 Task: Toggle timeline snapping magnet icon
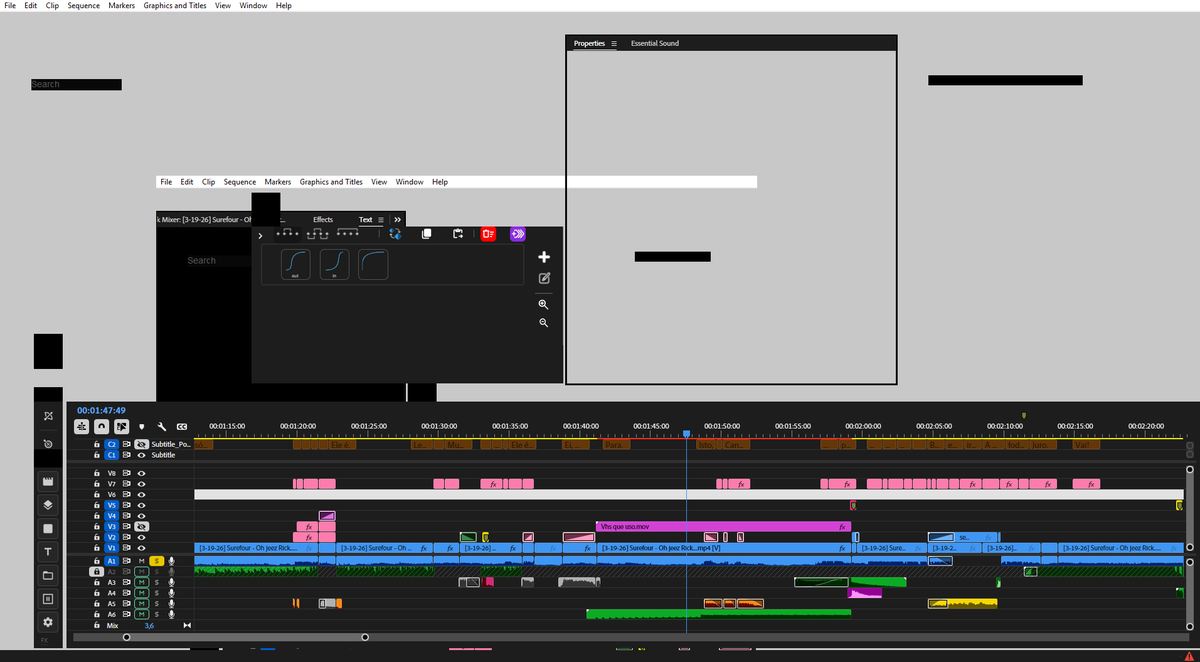[101, 426]
